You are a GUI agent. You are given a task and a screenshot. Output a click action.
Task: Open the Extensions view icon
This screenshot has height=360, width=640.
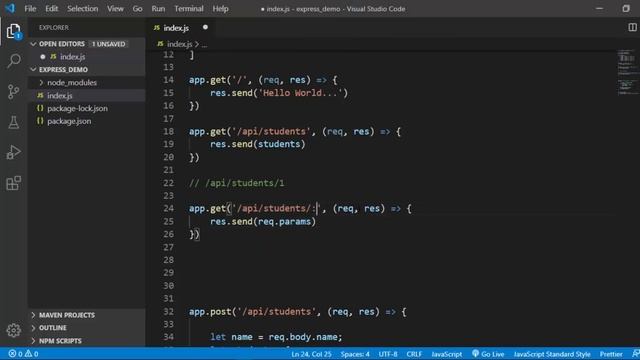pyautogui.click(x=13, y=183)
